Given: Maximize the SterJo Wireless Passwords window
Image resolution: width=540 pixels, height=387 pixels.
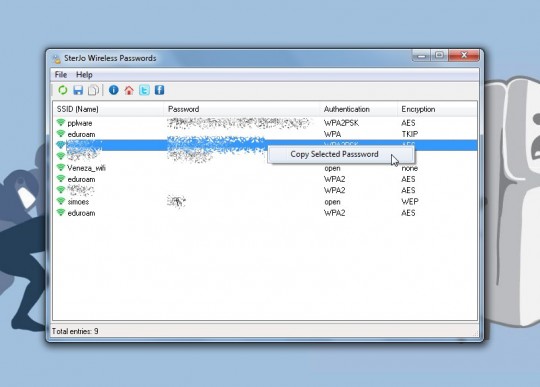Looking at the screenshot, I should pos(439,55).
